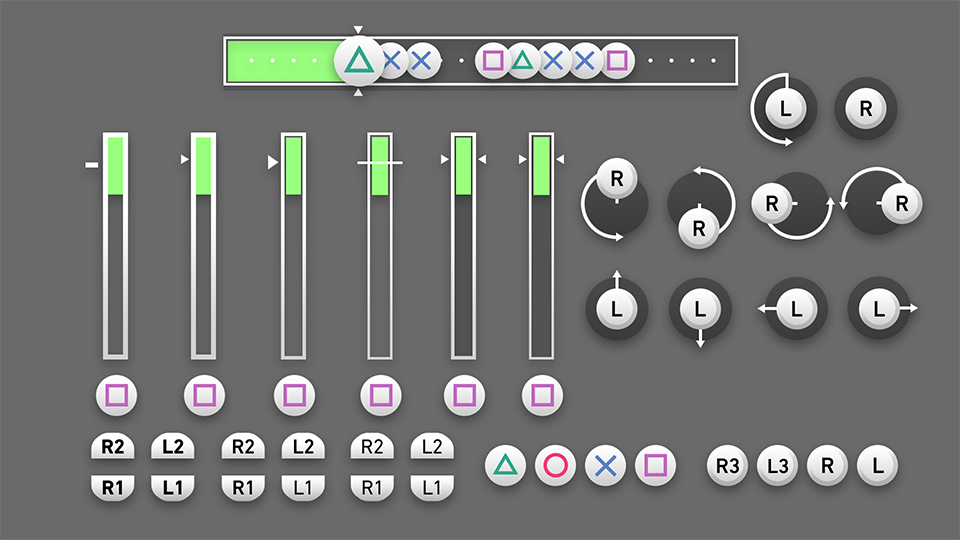Click the rotating R stick with knob at bottom
Image resolution: width=960 pixels, height=540 pixels.
point(700,208)
